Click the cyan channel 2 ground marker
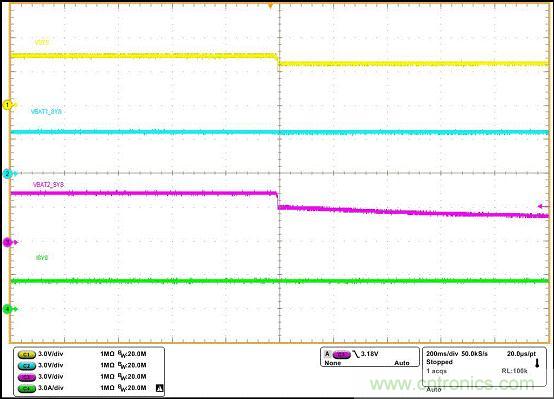 [x=8, y=174]
